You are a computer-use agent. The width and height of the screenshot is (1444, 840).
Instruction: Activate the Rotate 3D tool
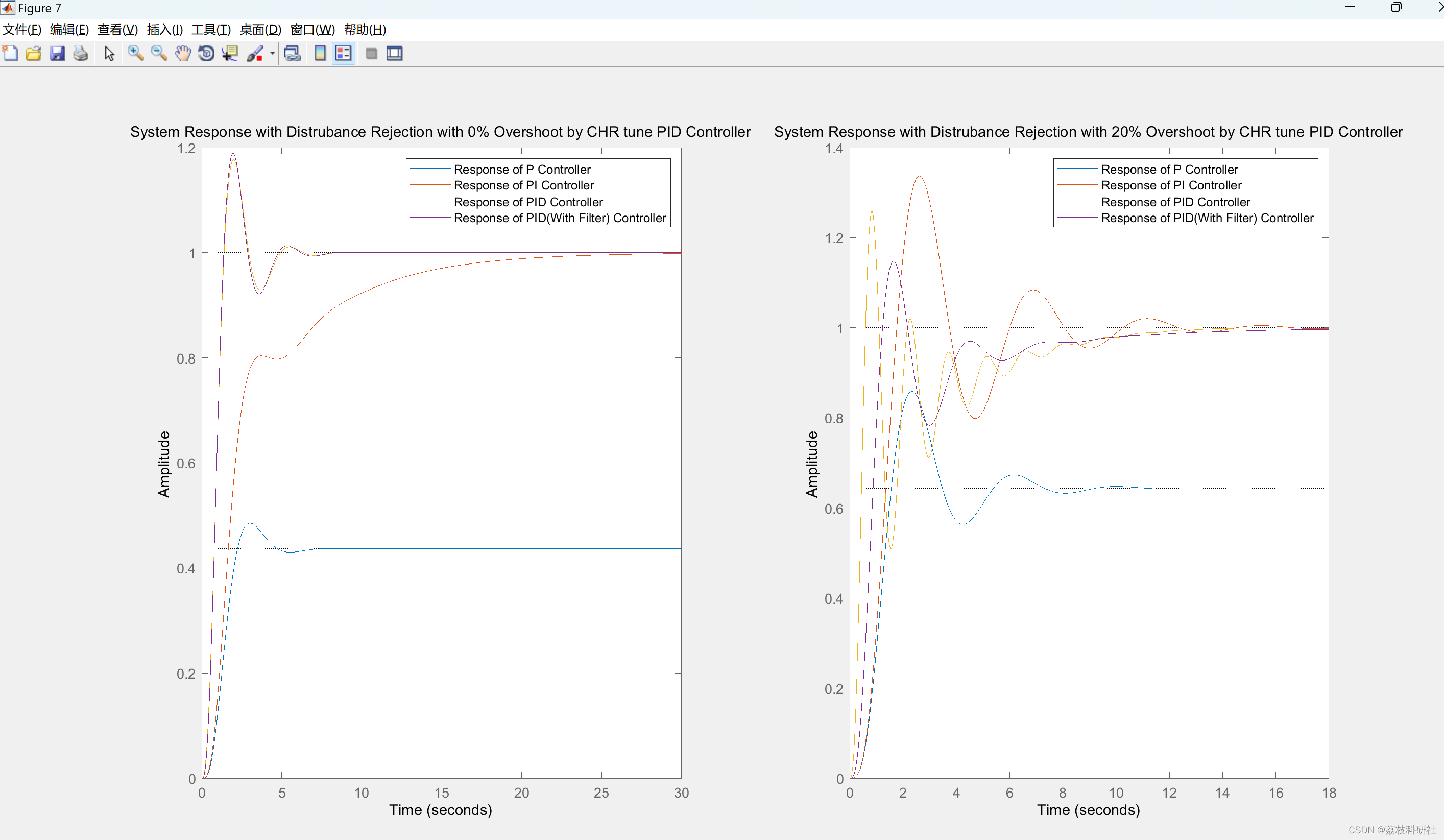pyautogui.click(x=206, y=53)
